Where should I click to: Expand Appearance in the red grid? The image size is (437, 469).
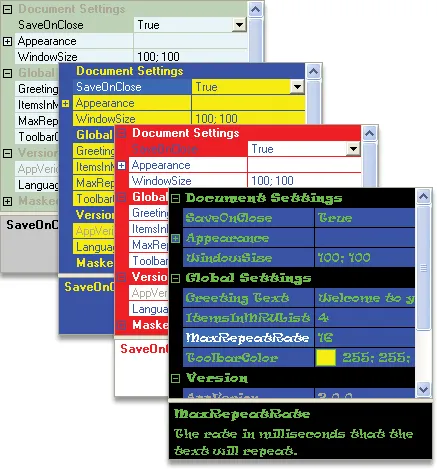[122, 165]
